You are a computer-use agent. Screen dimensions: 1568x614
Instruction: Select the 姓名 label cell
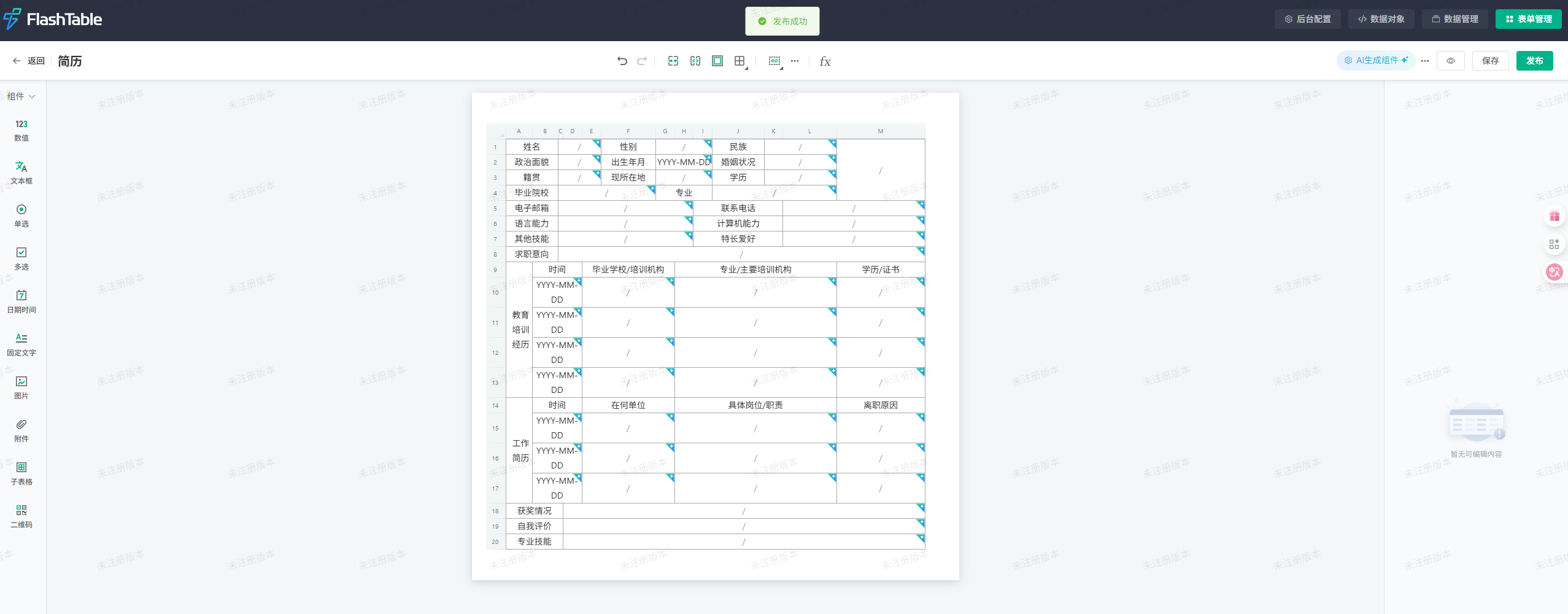point(532,147)
